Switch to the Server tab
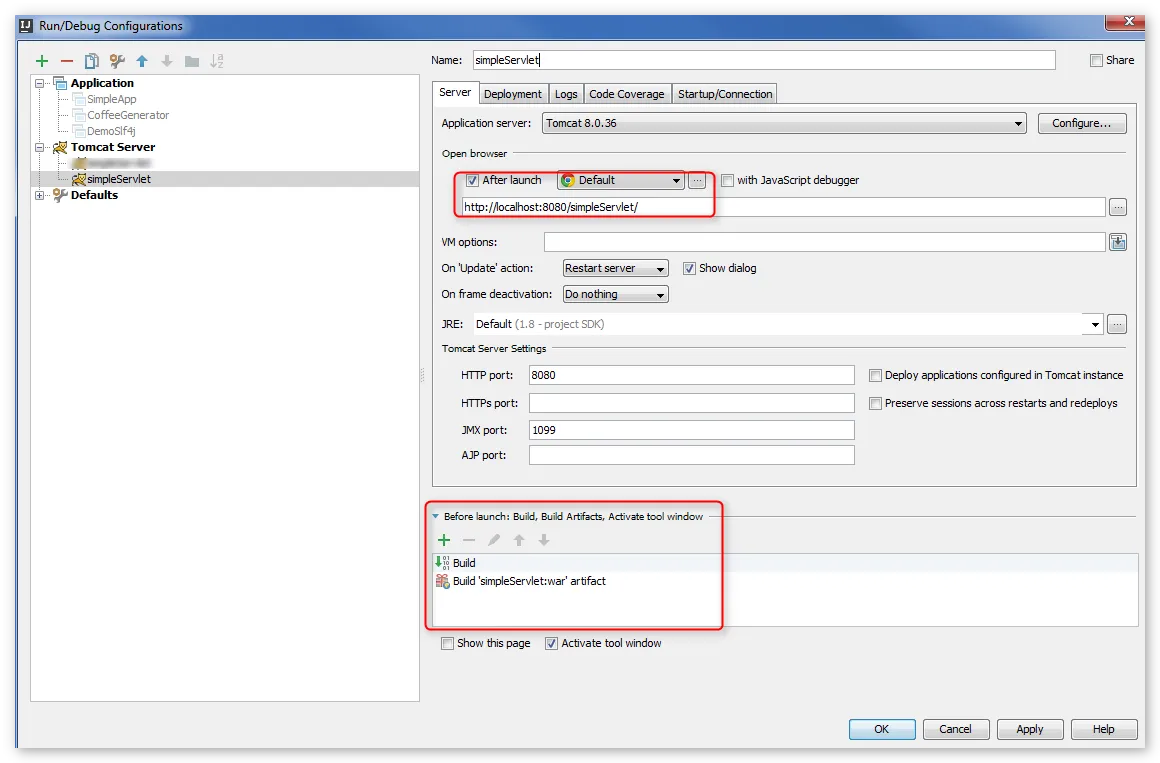The width and height of the screenshot is (1160, 763). (455, 93)
